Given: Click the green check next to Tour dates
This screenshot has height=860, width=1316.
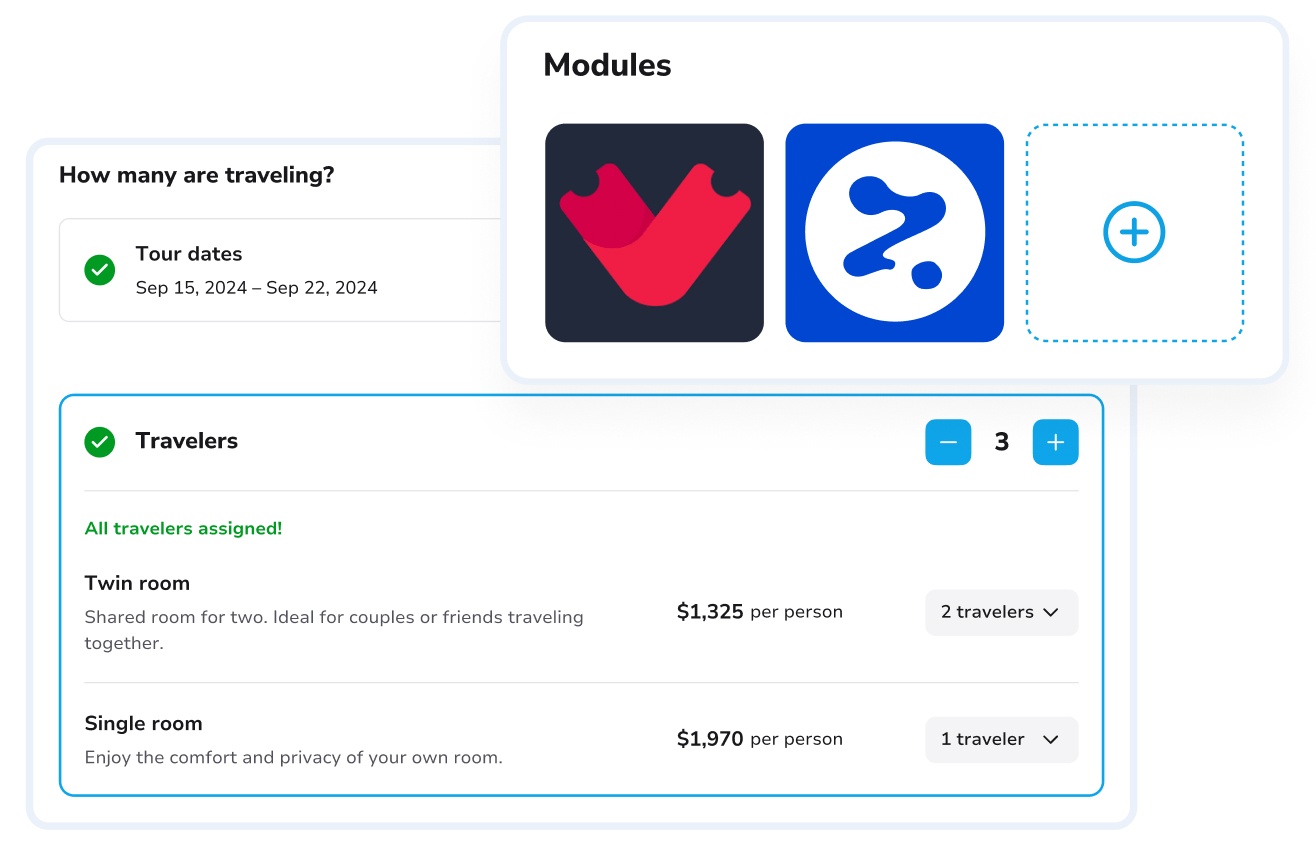Looking at the screenshot, I should (x=100, y=270).
